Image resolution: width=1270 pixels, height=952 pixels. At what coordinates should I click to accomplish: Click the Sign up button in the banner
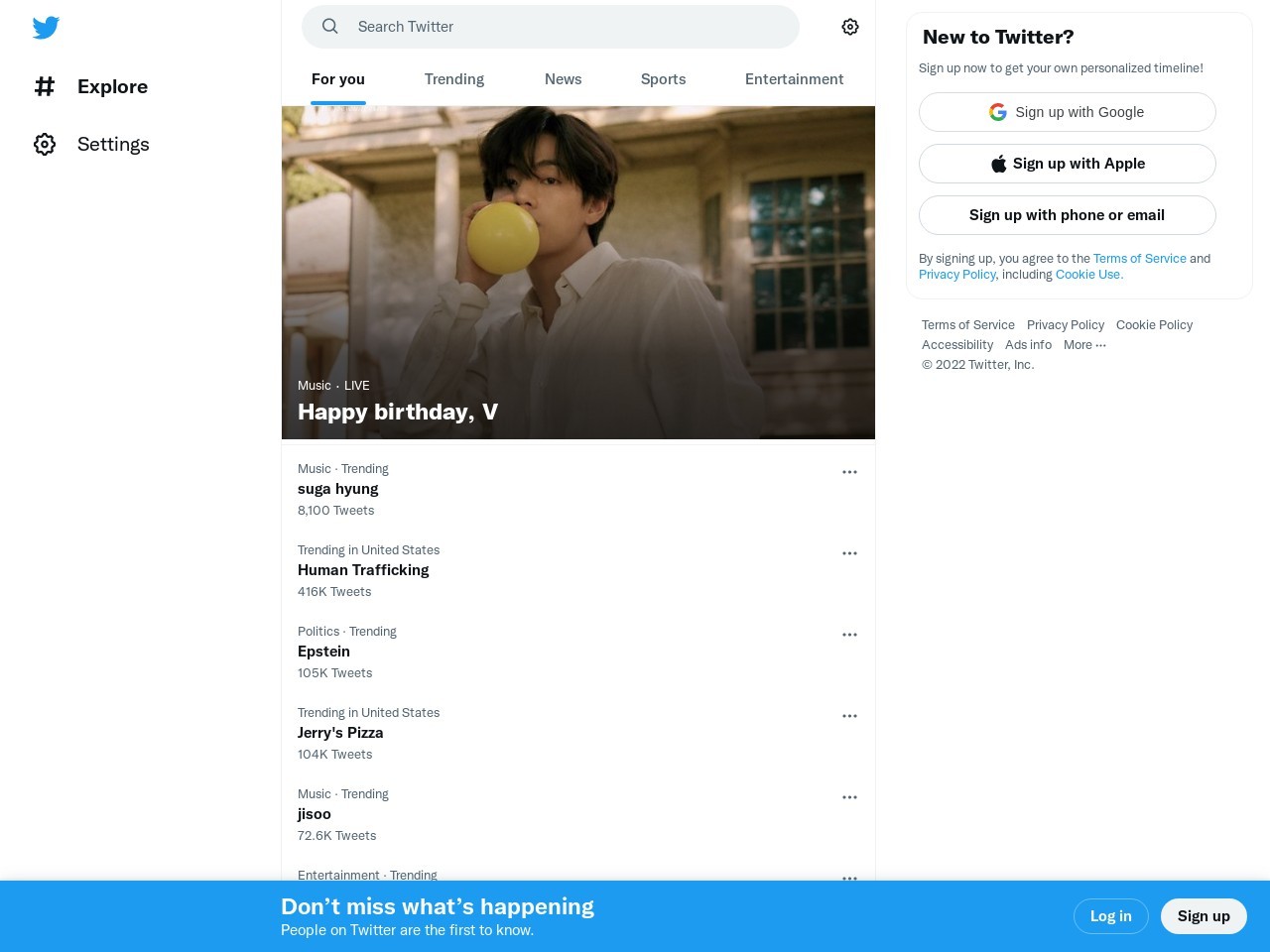tap(1204, 916)
